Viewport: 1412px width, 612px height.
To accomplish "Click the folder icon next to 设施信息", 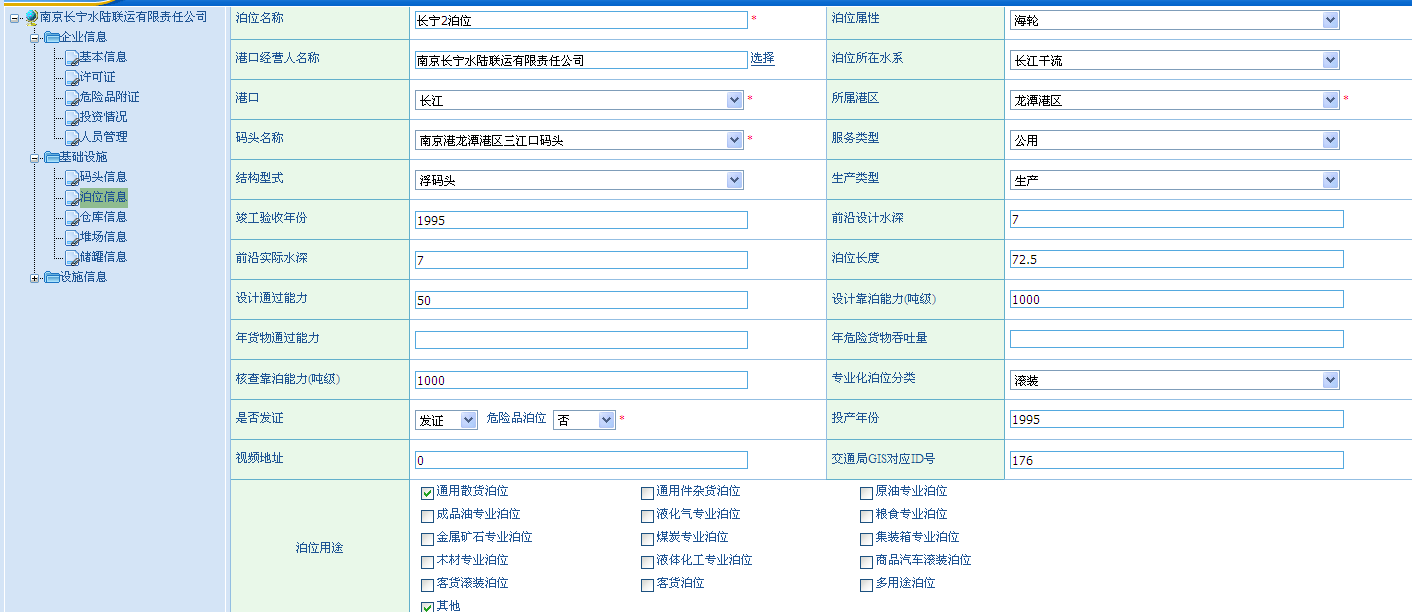I will tap(51, 277).
